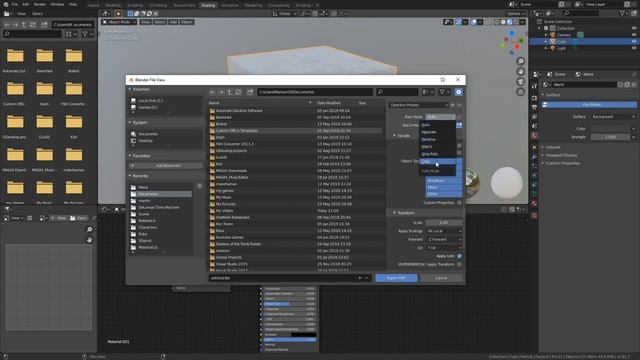Collapse the Transform section

coord(394,213)
